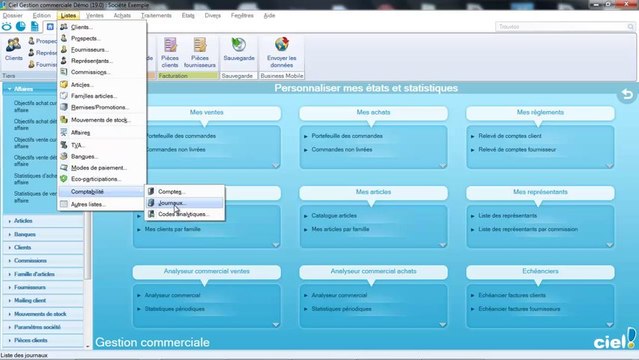The width and height of the screenshot is (639, 360).
Task: Open the Edition menu
Action: [42, 15]
